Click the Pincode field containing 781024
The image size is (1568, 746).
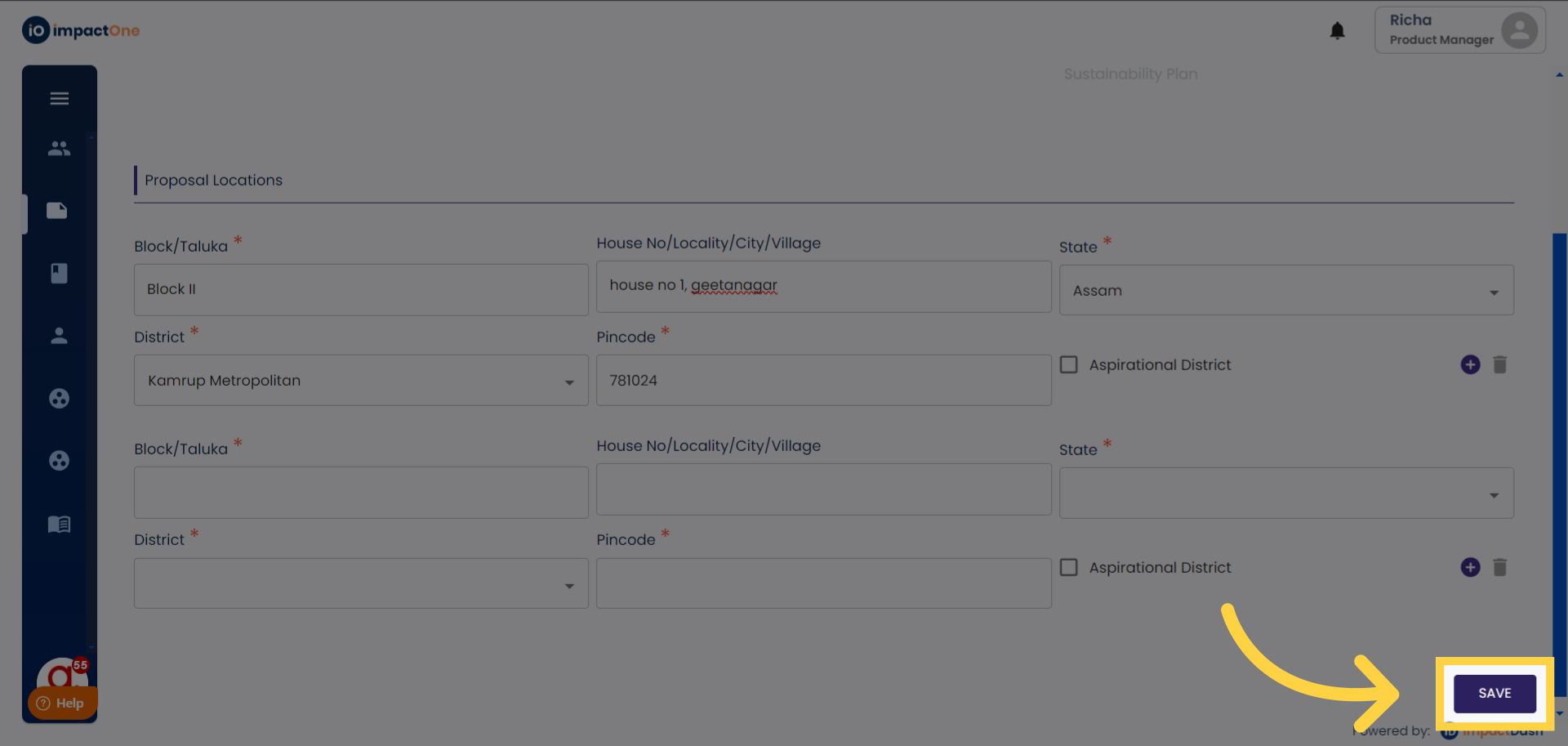[x=823, y=381]
